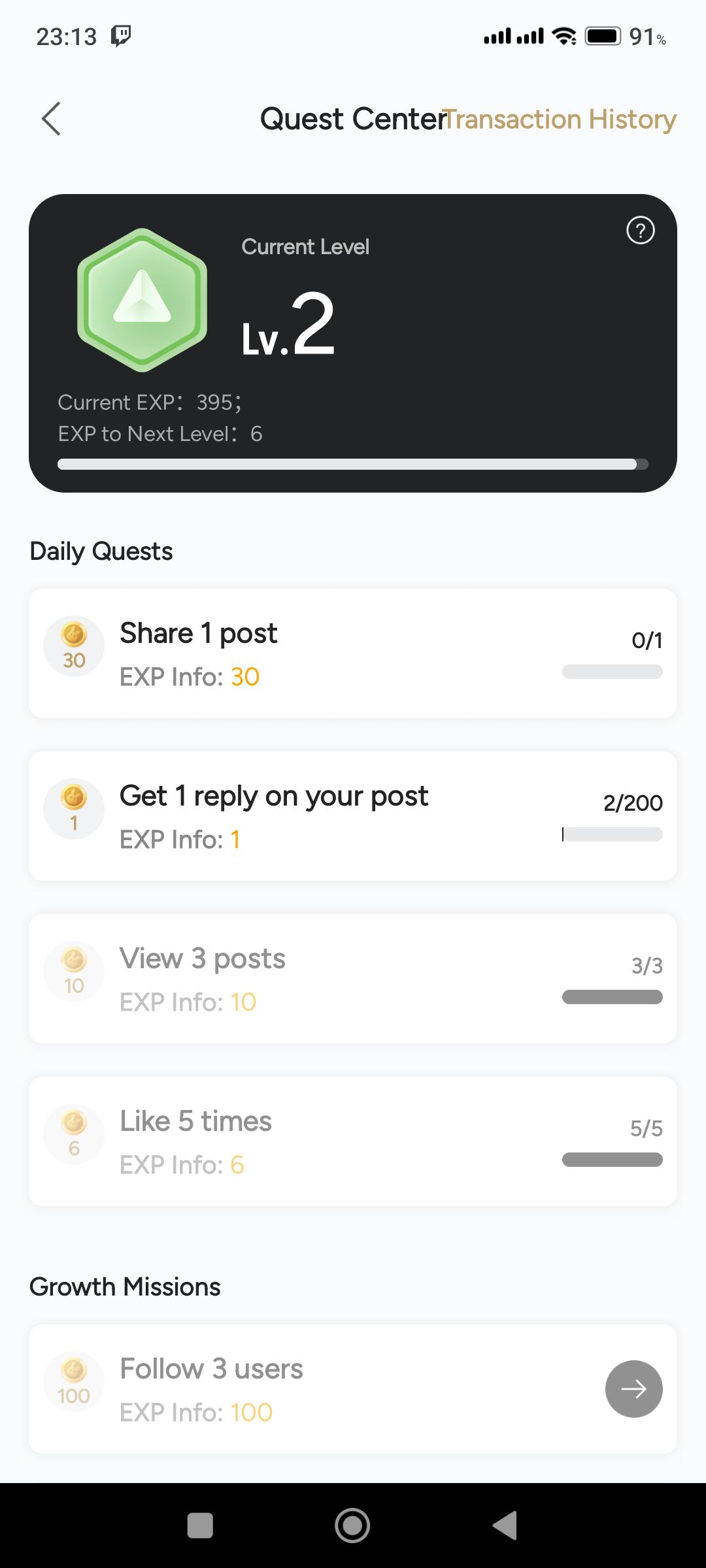706x1568 pixels.
Task: Go to Follow 3 users with the arrow button
Action: click(633, 1388)
